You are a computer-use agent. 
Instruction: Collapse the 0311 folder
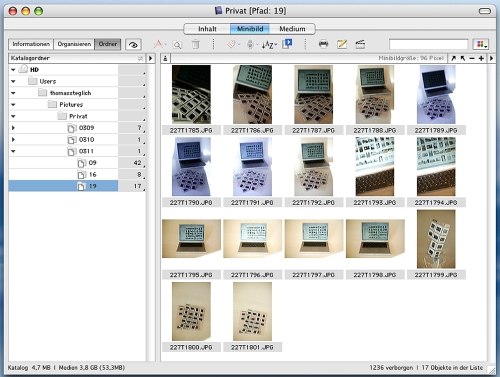point(13,151)
